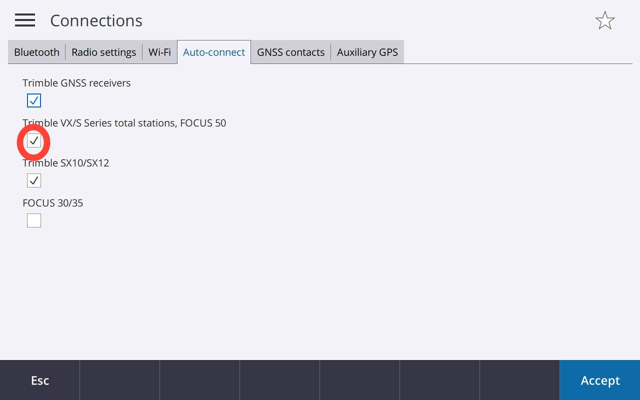
Task: Open the Radio settings tab
Action: click(x=104, y=52)
